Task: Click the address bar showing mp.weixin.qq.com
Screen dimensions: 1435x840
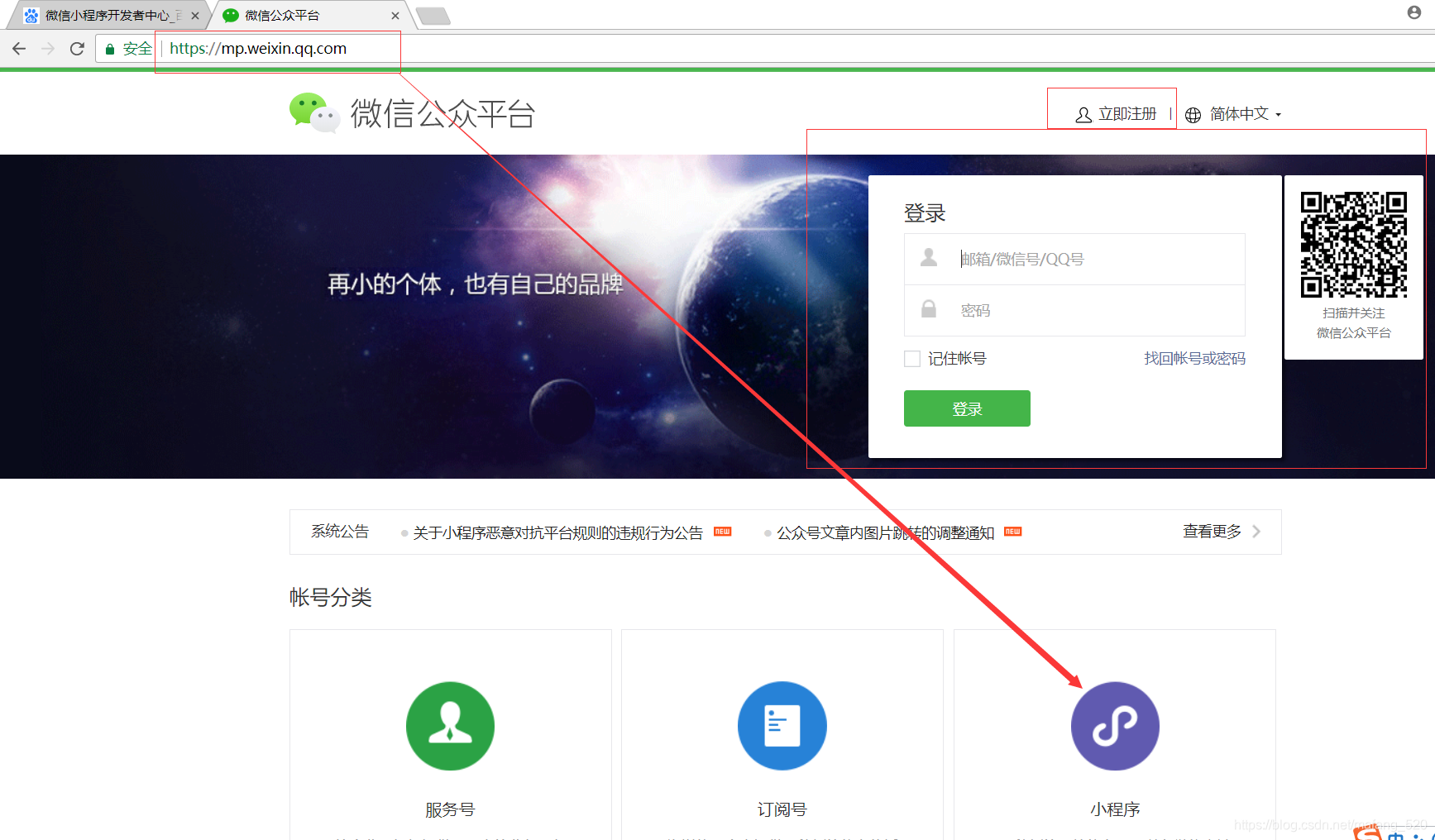Action: (258, 49)
